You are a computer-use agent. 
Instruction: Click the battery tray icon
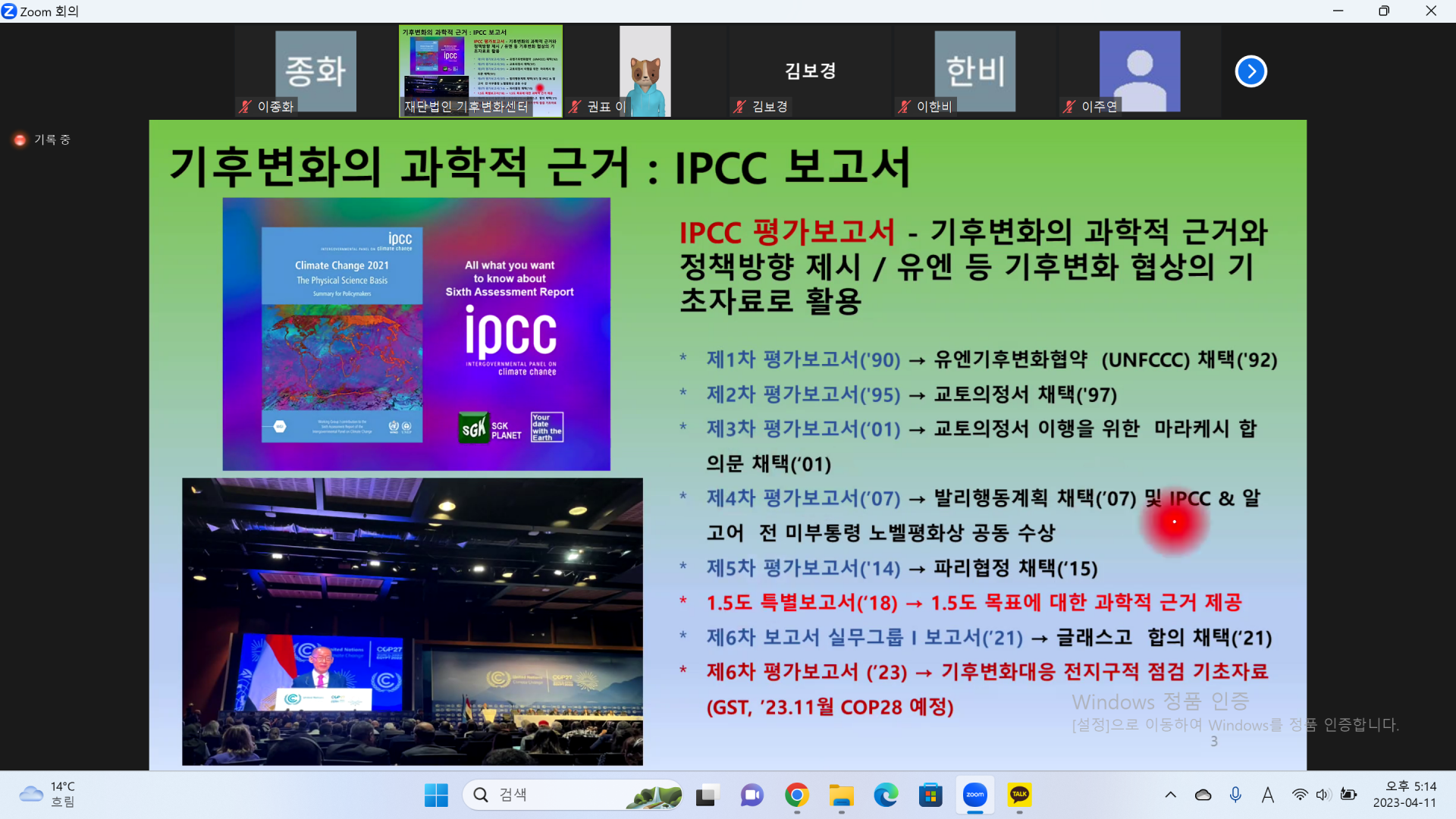[1348, 795]
